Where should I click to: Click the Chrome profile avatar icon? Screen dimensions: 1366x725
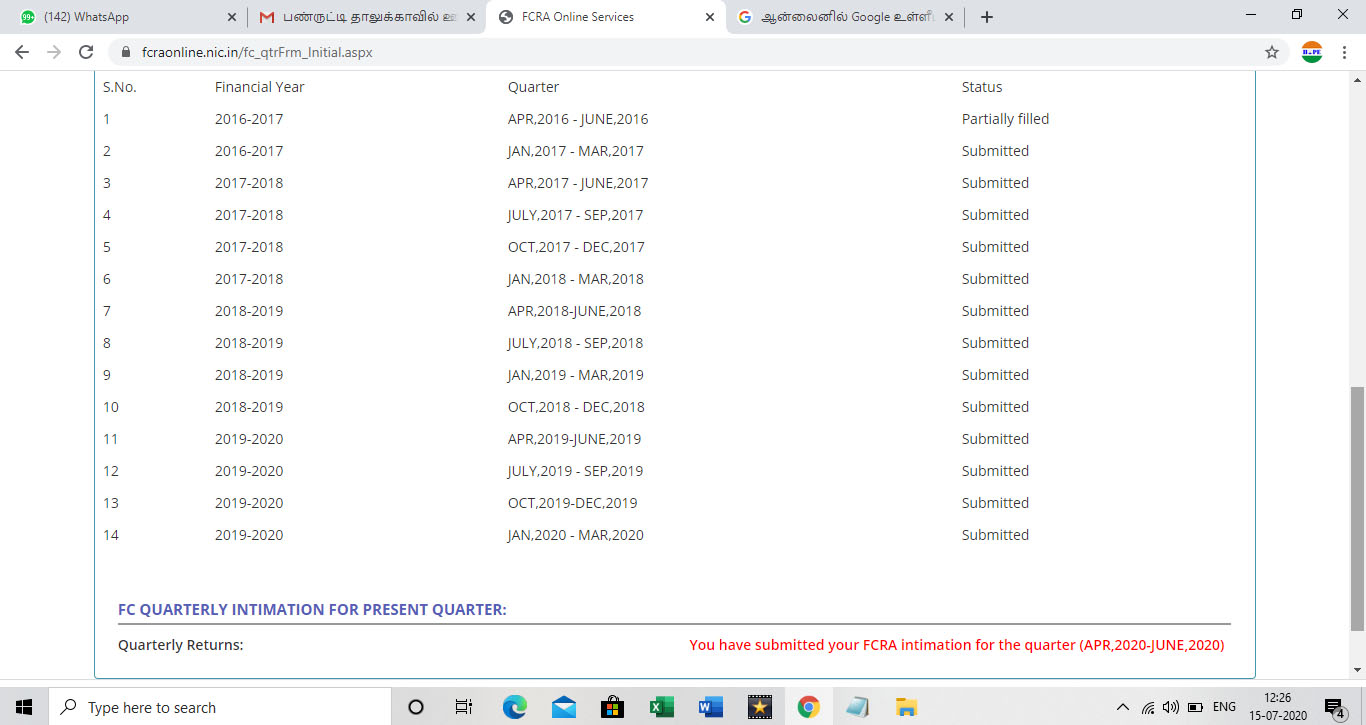1311,52
